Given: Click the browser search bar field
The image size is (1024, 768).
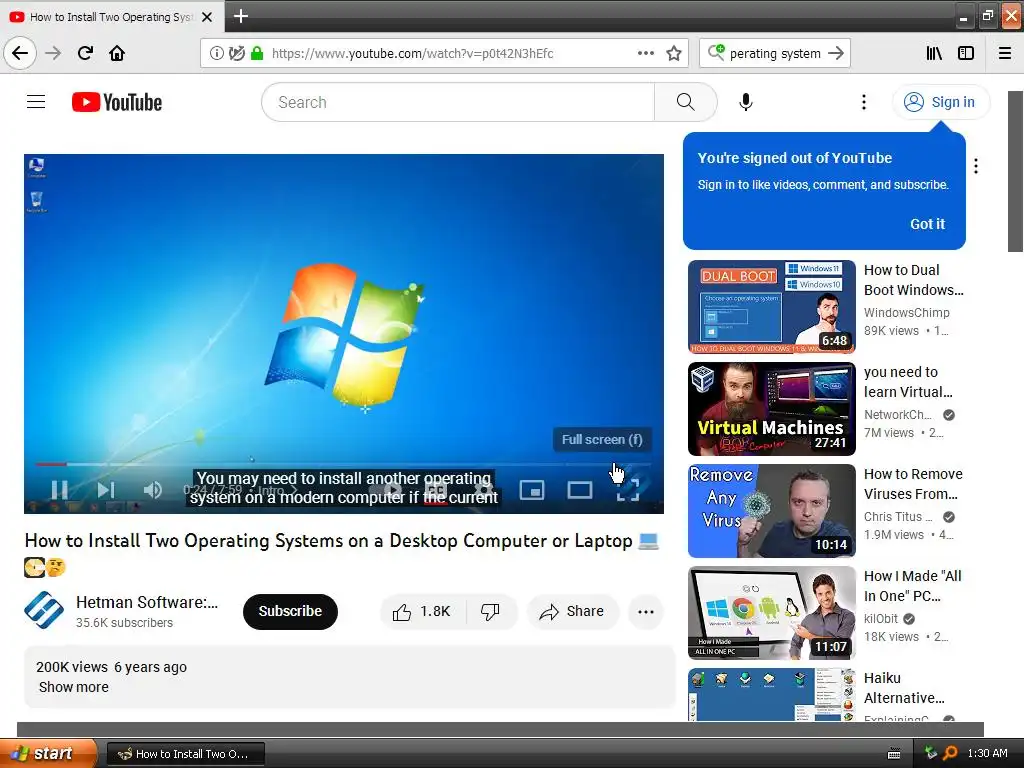Looking at the screenshot, I should coord(775,54).
